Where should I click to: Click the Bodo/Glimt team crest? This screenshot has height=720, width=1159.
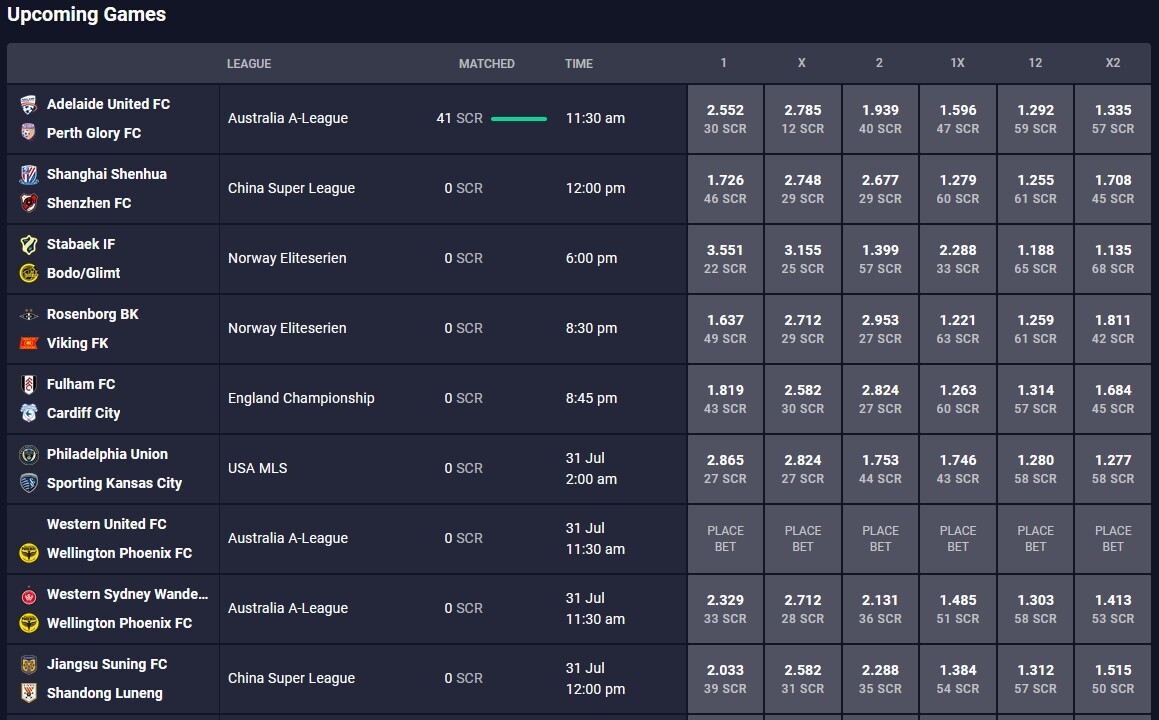tap(29, 274)
